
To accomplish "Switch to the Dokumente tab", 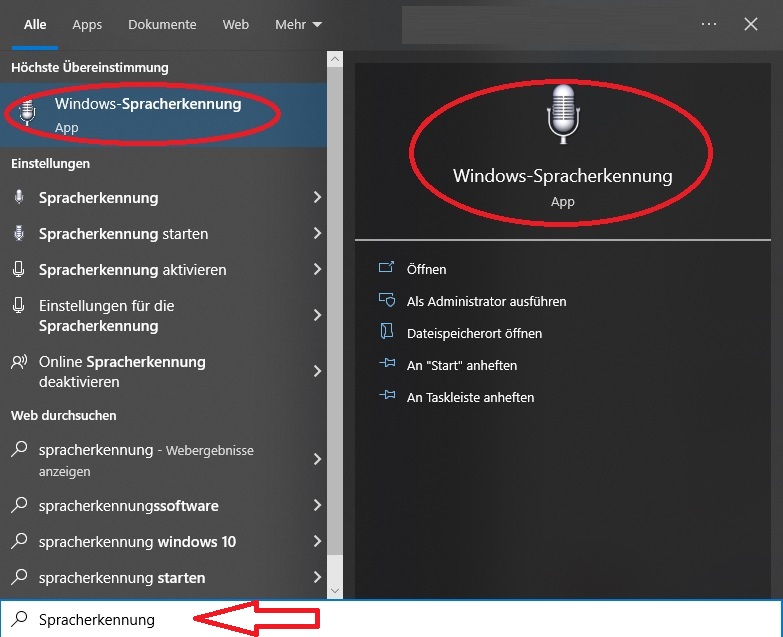I will pyautogui.click(x=162, y=24).
